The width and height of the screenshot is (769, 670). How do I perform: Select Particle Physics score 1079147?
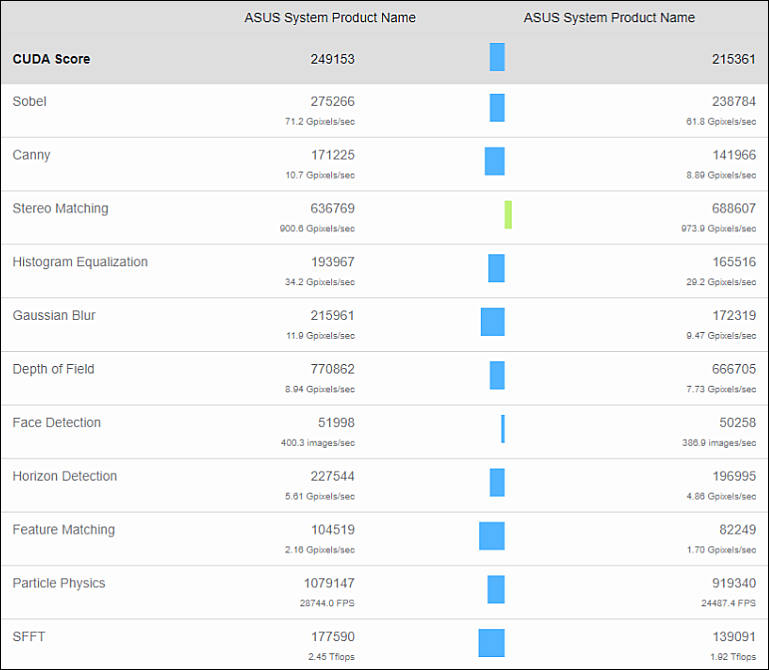[329, 583]
